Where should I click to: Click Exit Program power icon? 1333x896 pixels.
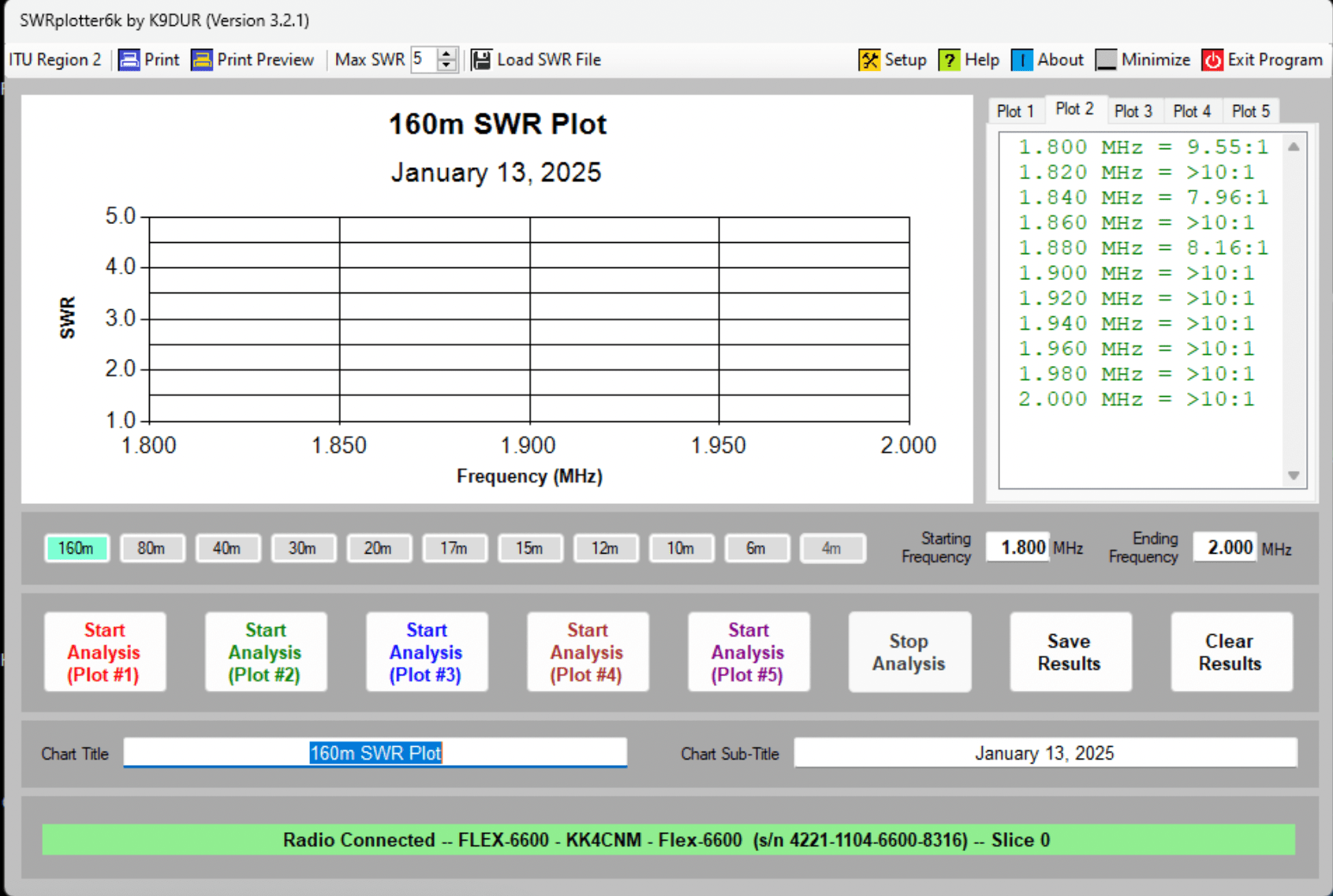pos(1212,60)
